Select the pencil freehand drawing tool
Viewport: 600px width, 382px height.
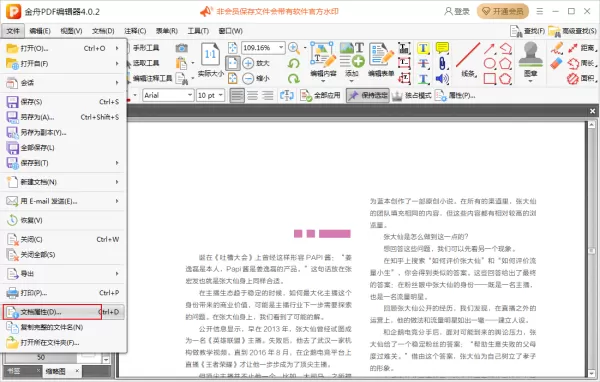(556, 48)
